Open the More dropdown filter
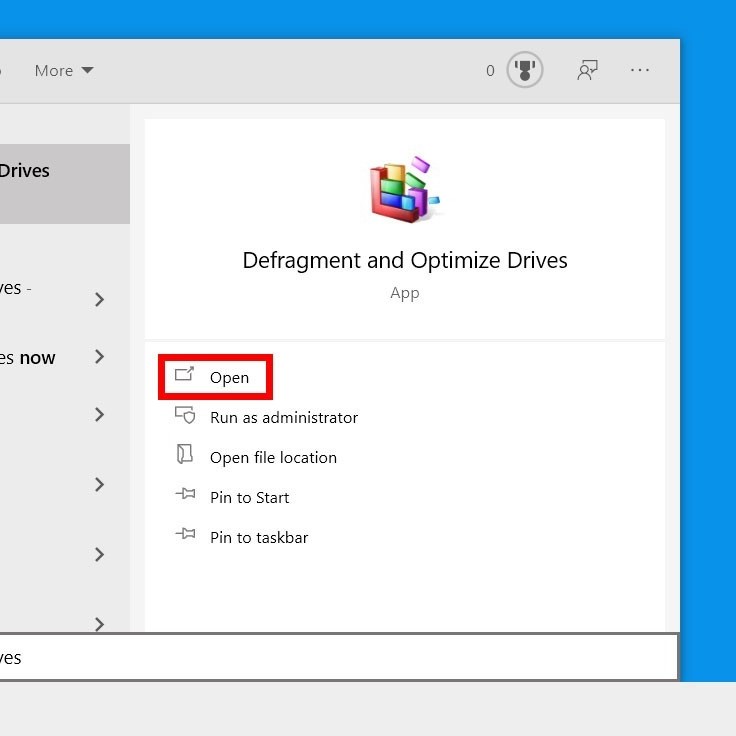The width and height of the screenshot is (736, 736). tap(64, 70)
